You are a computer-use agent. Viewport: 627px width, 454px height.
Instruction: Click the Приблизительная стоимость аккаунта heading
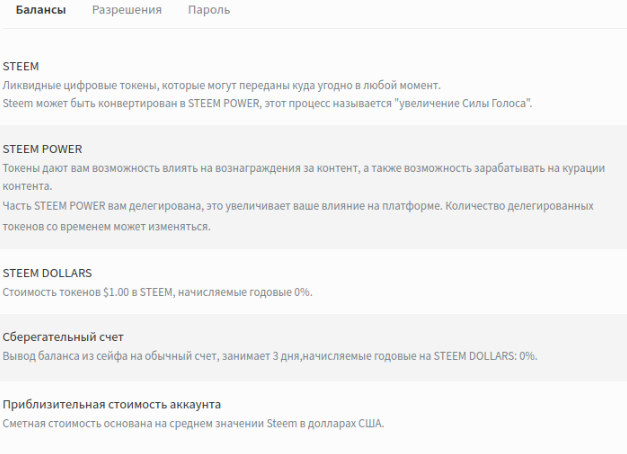(x=112, y=404)
